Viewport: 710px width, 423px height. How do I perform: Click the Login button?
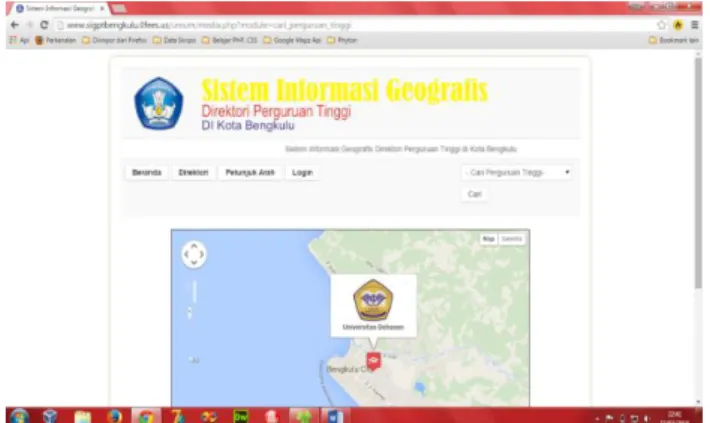pyautogui.click(x=302, y=173)
